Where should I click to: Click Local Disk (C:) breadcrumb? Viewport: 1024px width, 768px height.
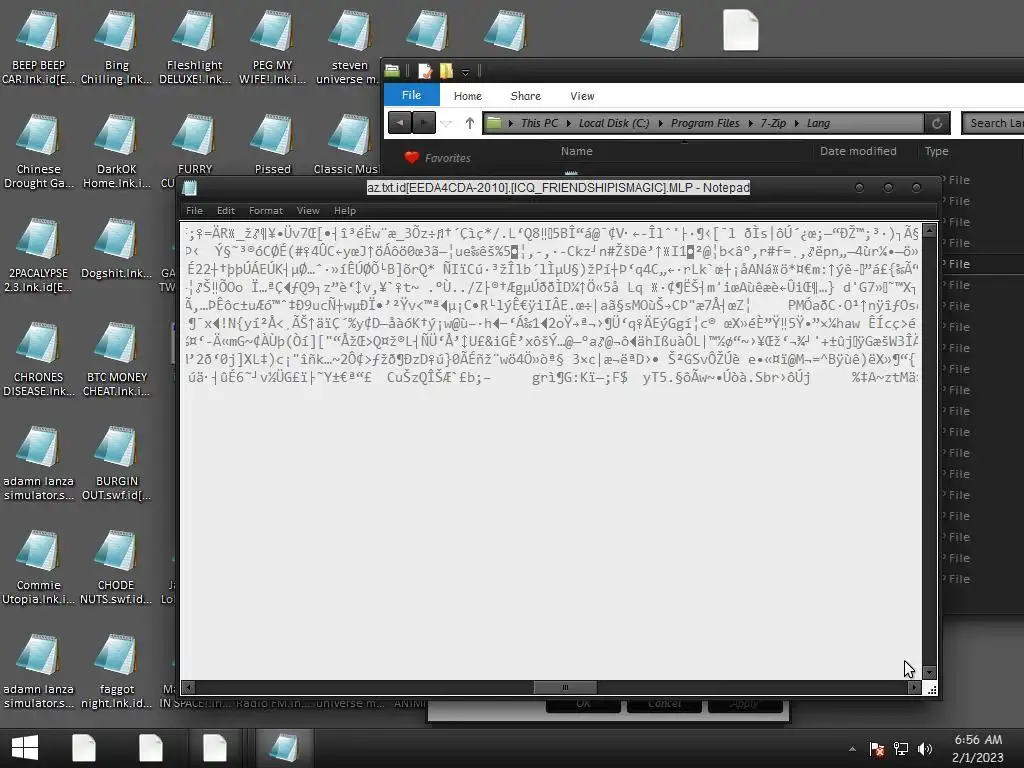click(x=614, y=123)
